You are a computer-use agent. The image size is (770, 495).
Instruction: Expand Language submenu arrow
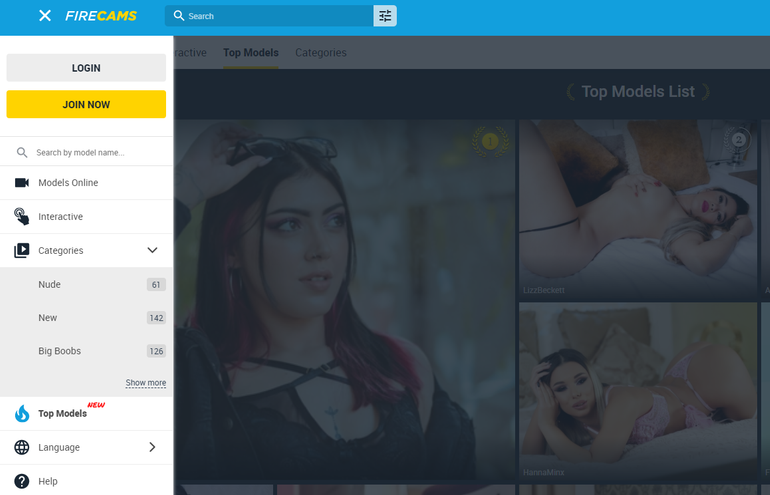(152, 447)
